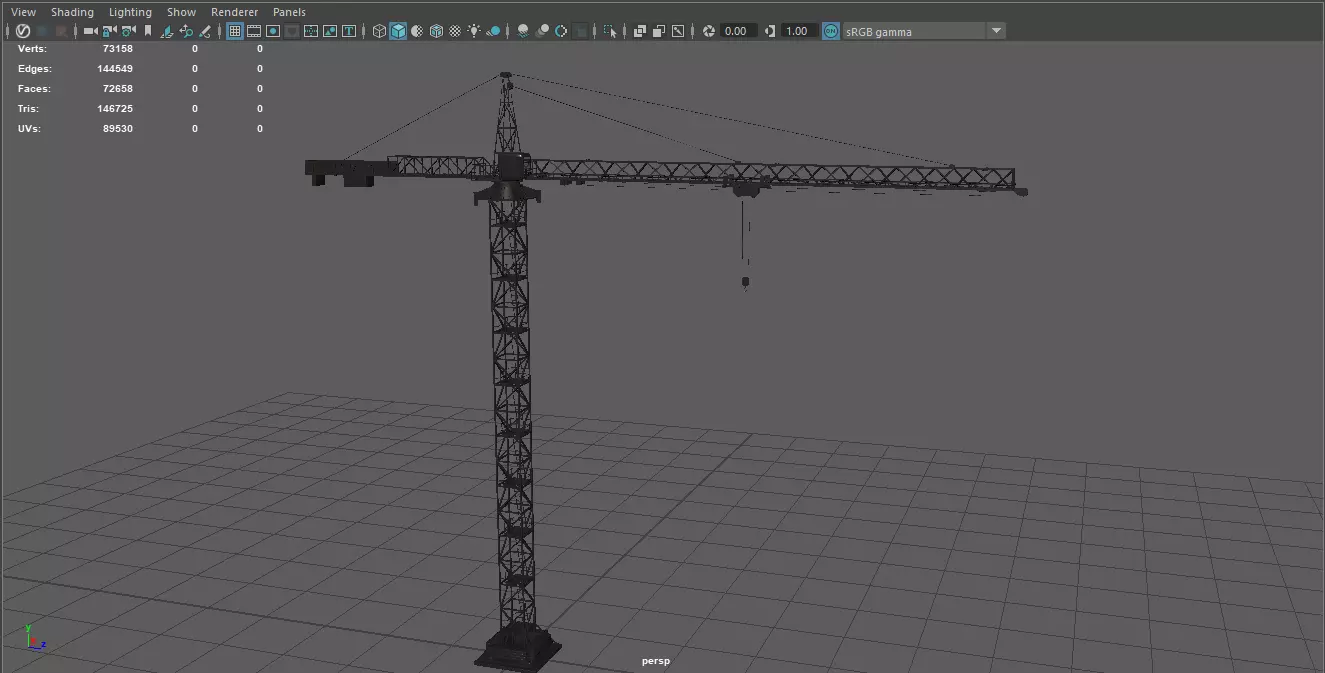Toggle the Safe Title icon
Viewport: 1325px width, 673px height.
click(x=349, y=31)
